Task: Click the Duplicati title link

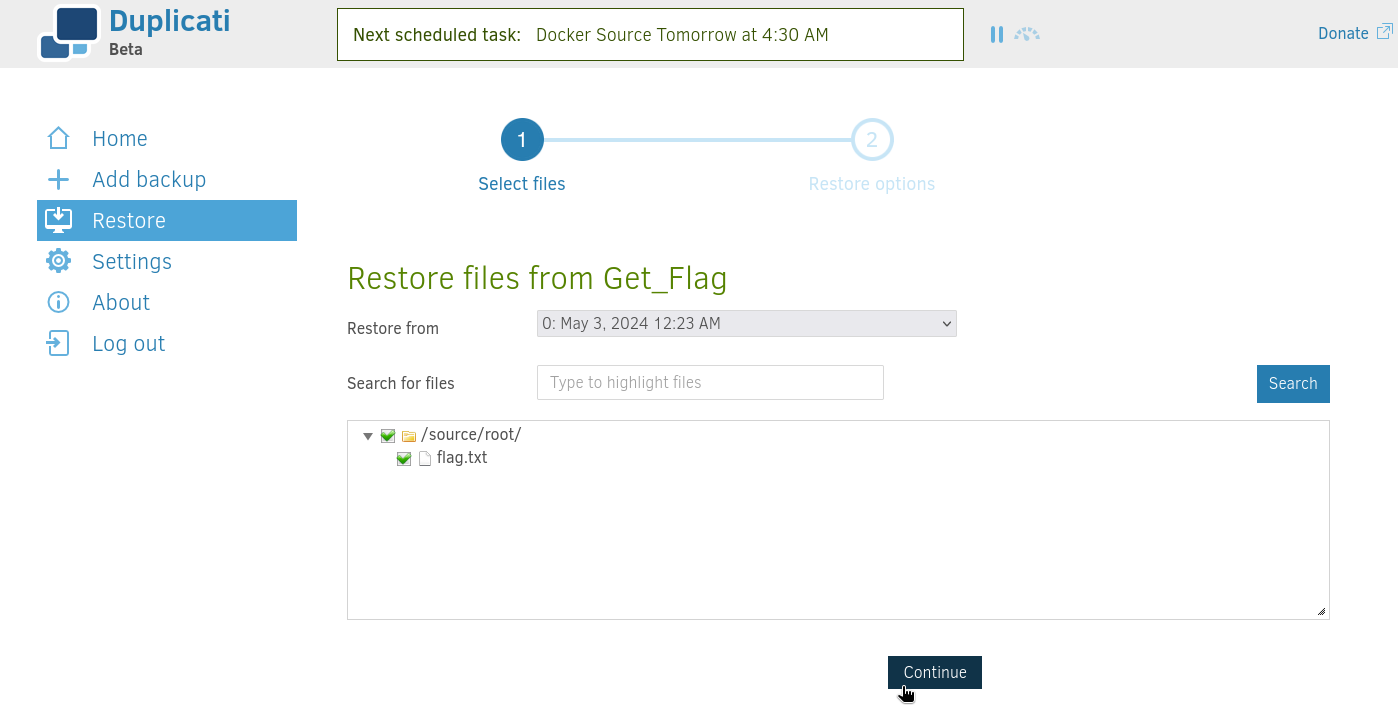Action: point(169,21)
